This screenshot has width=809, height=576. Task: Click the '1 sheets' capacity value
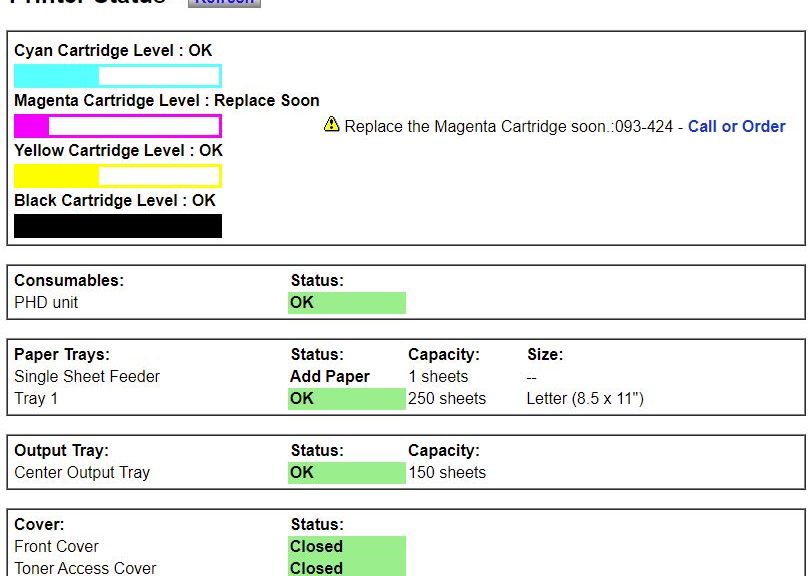point(438,377)
